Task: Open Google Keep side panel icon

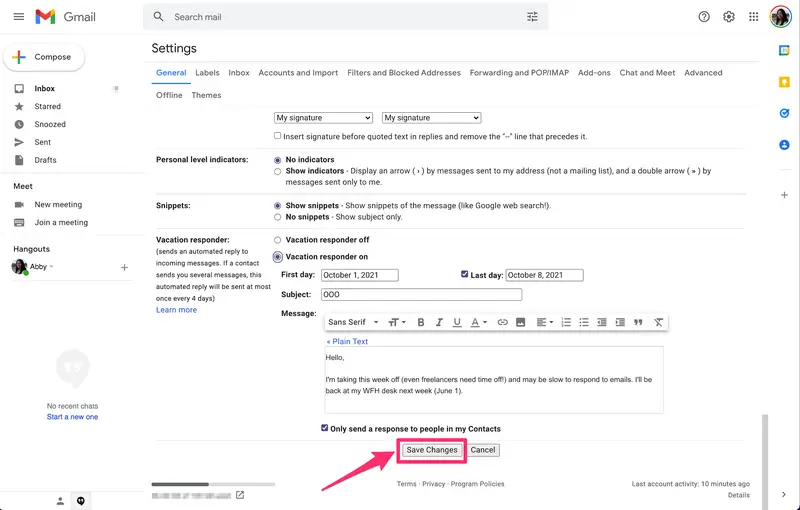Action: pos(784,82)
